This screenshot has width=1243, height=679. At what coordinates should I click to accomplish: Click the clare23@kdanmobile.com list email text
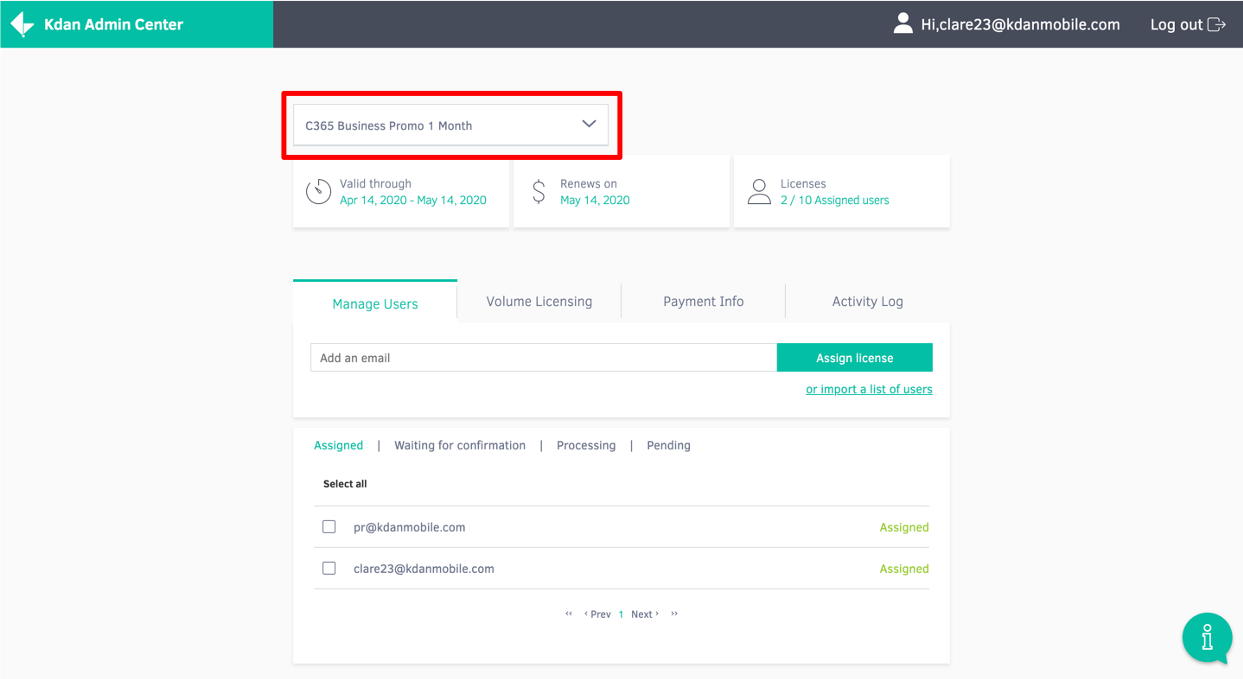424,568
